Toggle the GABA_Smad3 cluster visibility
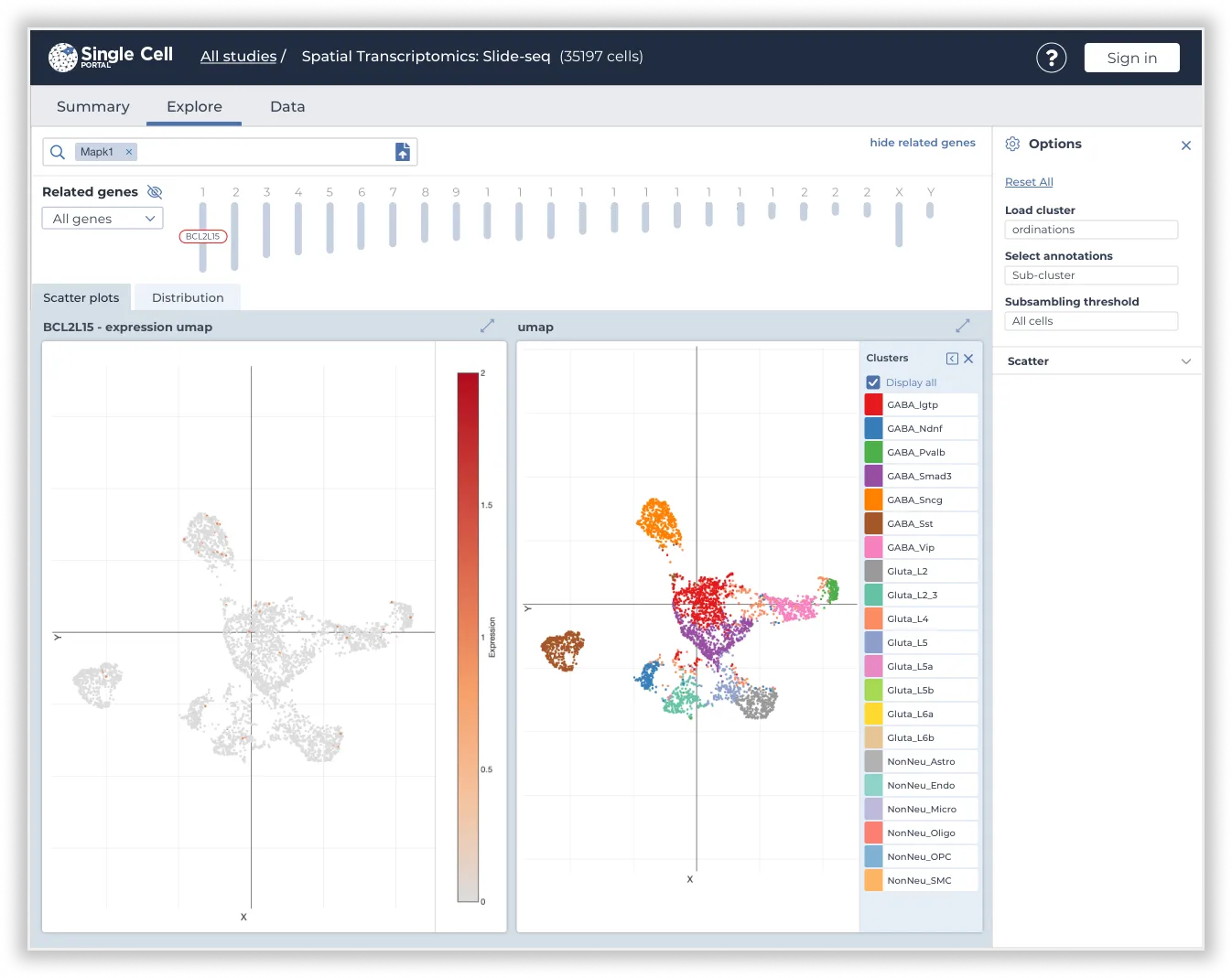Screen dimensions: 1232x978 [x=921, y=476]
